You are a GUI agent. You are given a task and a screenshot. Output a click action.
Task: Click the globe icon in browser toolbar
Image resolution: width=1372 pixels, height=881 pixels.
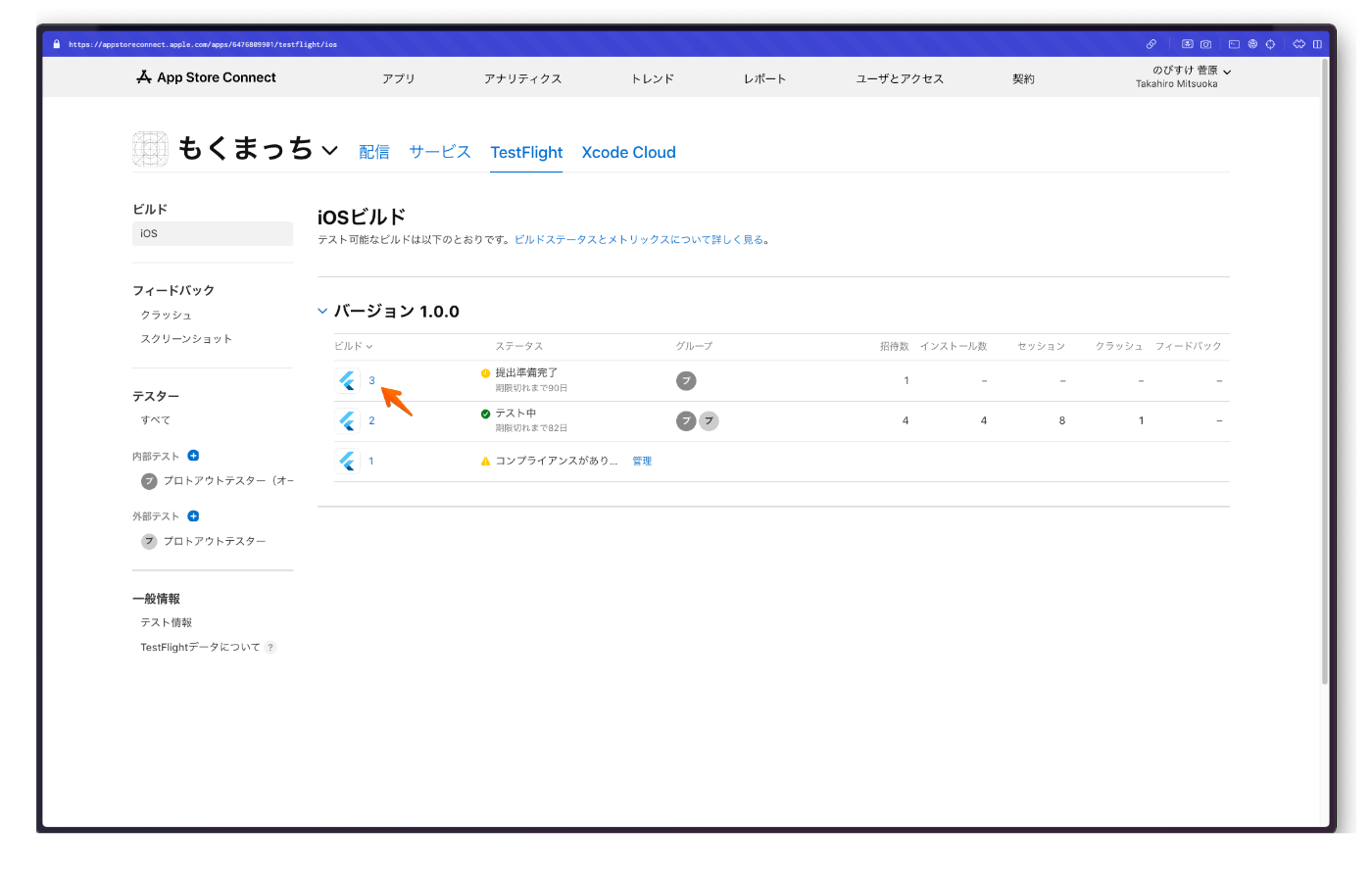click(x=1252, y=44)
